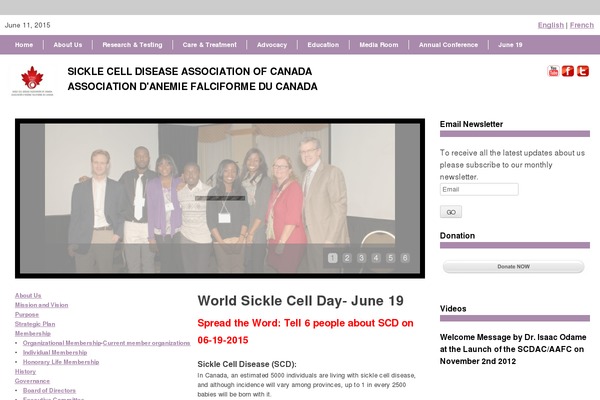This screenshot has width=600, height=400.
Task: Jump to slide 5 in the slideshow
Action: [390, 258]
